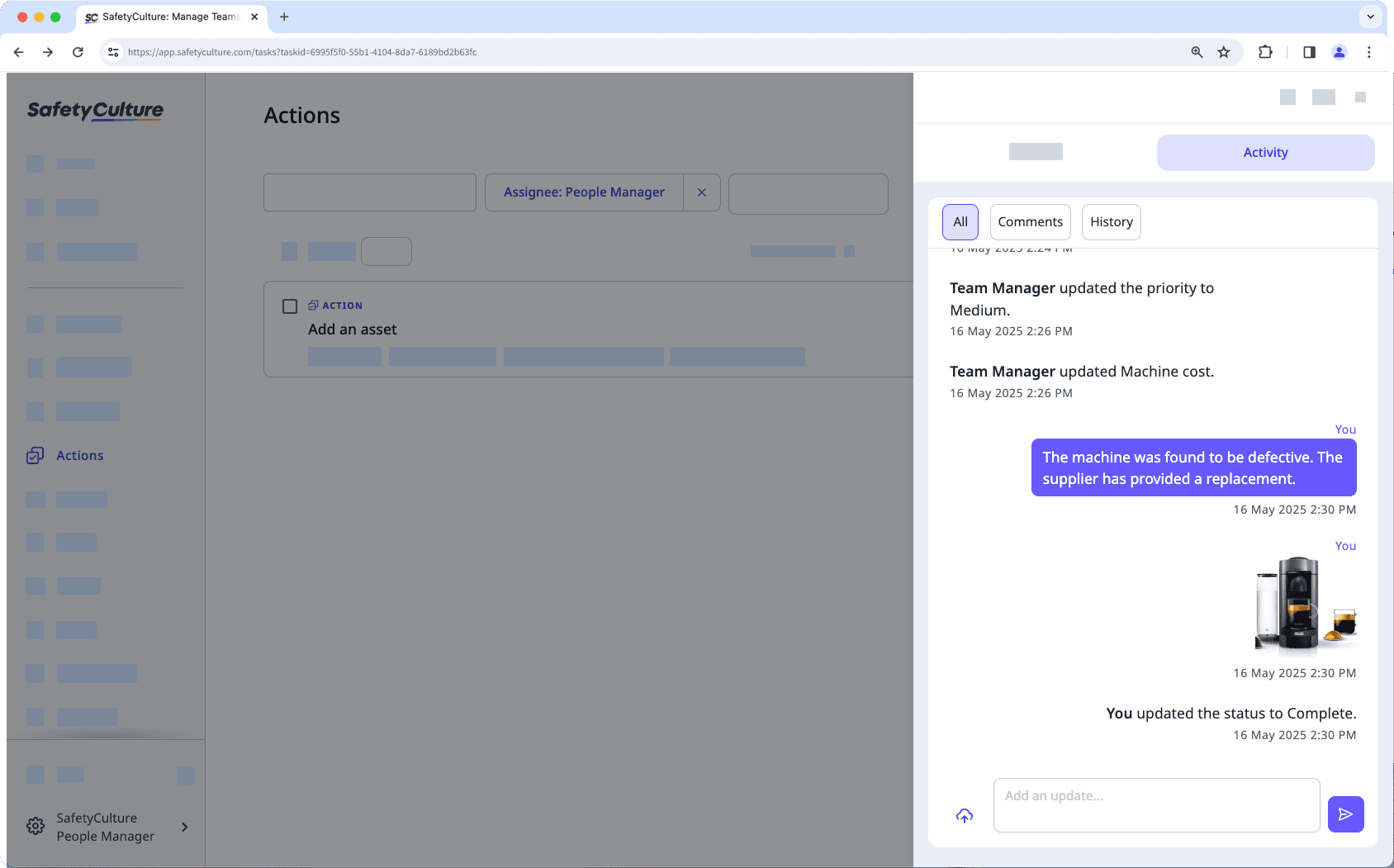Open Chrome's three-dot menu

1369,51
